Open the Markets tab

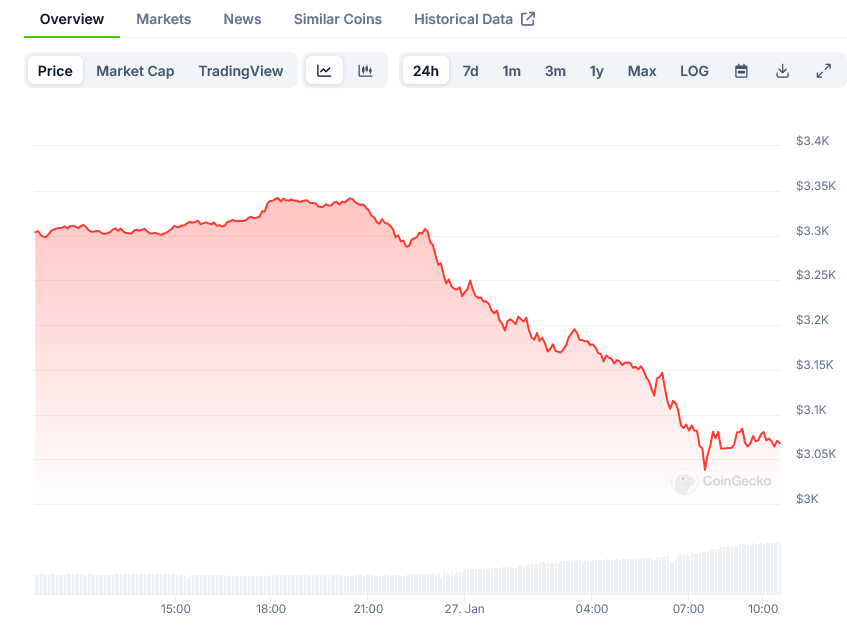pyautogui.click(x=164, y=19)
